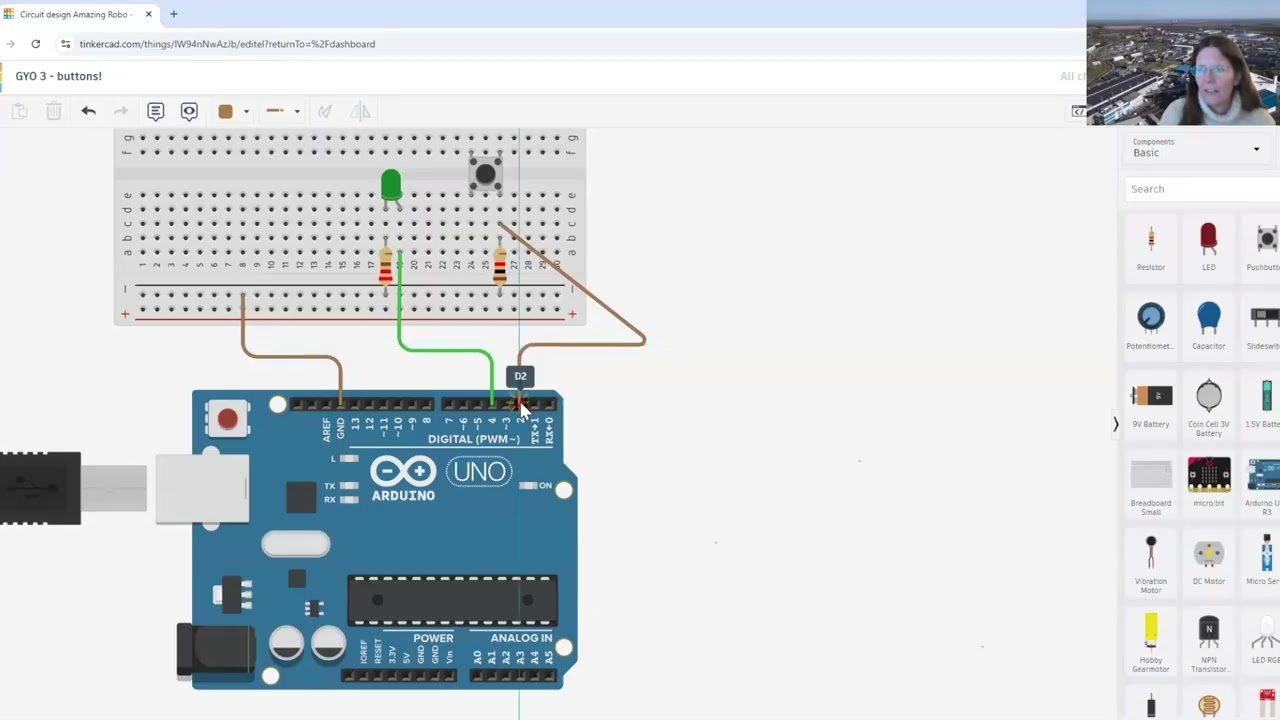Open the wire type selector
The width and height of the screenshot is (1280, 720).
click(282, 111)
